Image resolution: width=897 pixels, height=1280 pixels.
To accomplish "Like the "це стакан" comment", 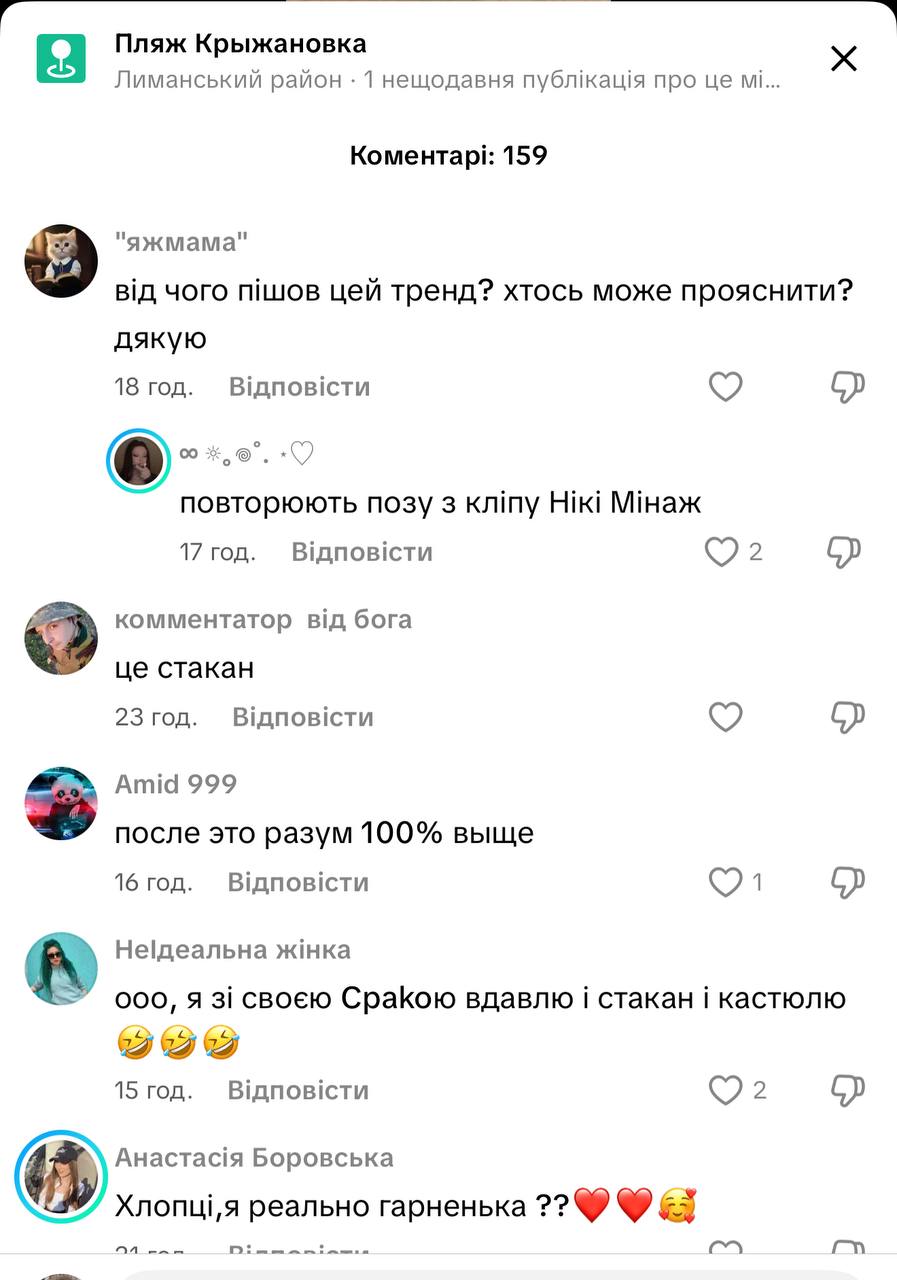I will tap(726, 717).
